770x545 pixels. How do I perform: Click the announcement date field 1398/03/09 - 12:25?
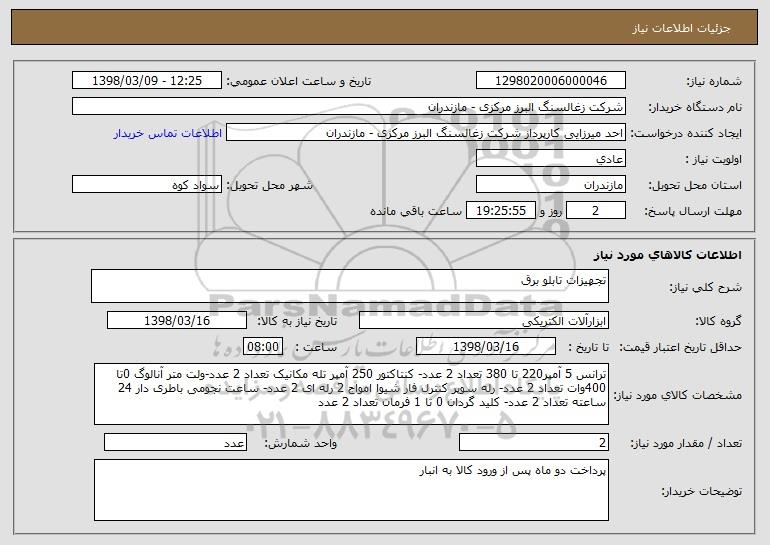click(x=147, y=81)
